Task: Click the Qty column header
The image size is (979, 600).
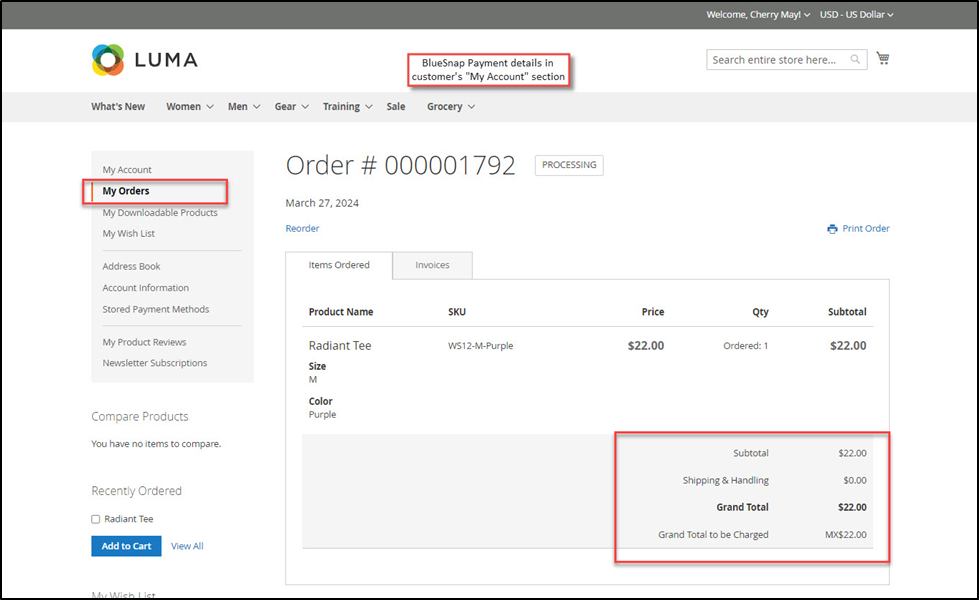Action: [760, 312]
